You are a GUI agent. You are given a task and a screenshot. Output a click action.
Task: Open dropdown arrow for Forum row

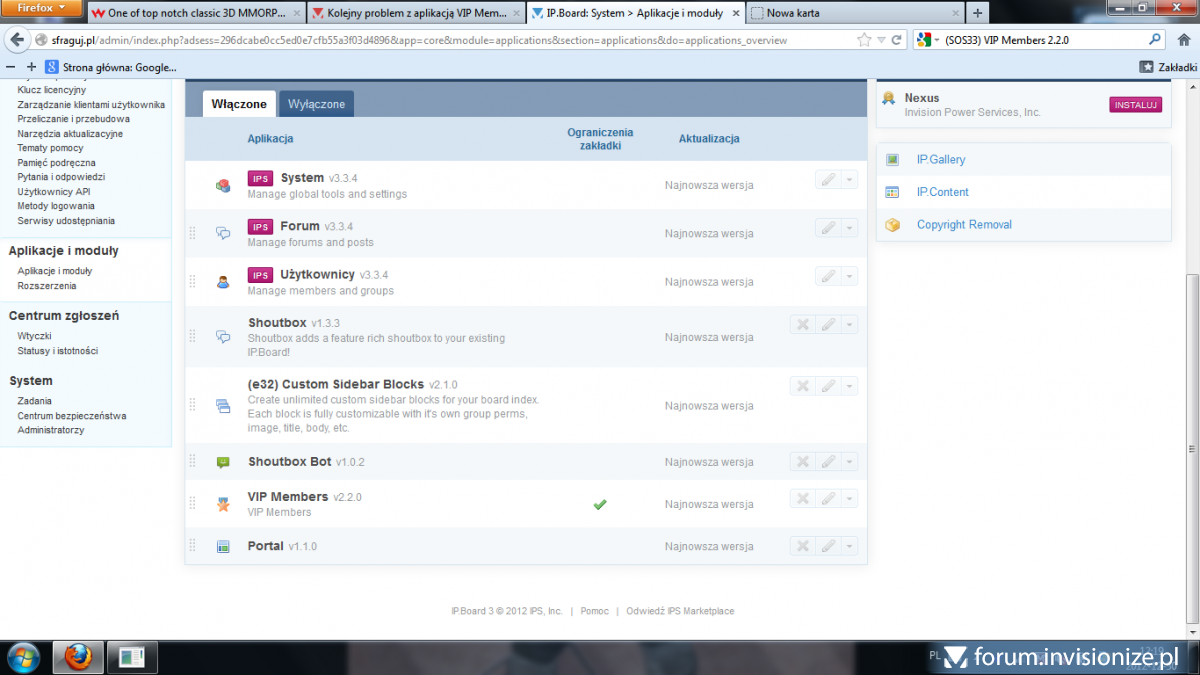coord(849,228)
